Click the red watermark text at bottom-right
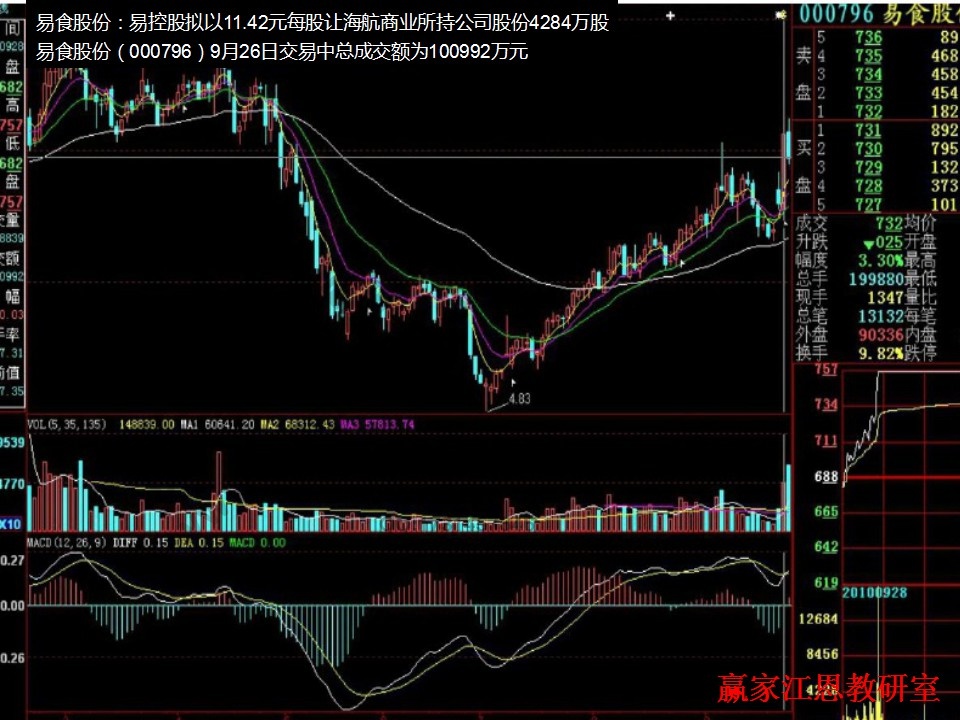The image size is (960, 720). pyautogui.click(x=828, y=688)
